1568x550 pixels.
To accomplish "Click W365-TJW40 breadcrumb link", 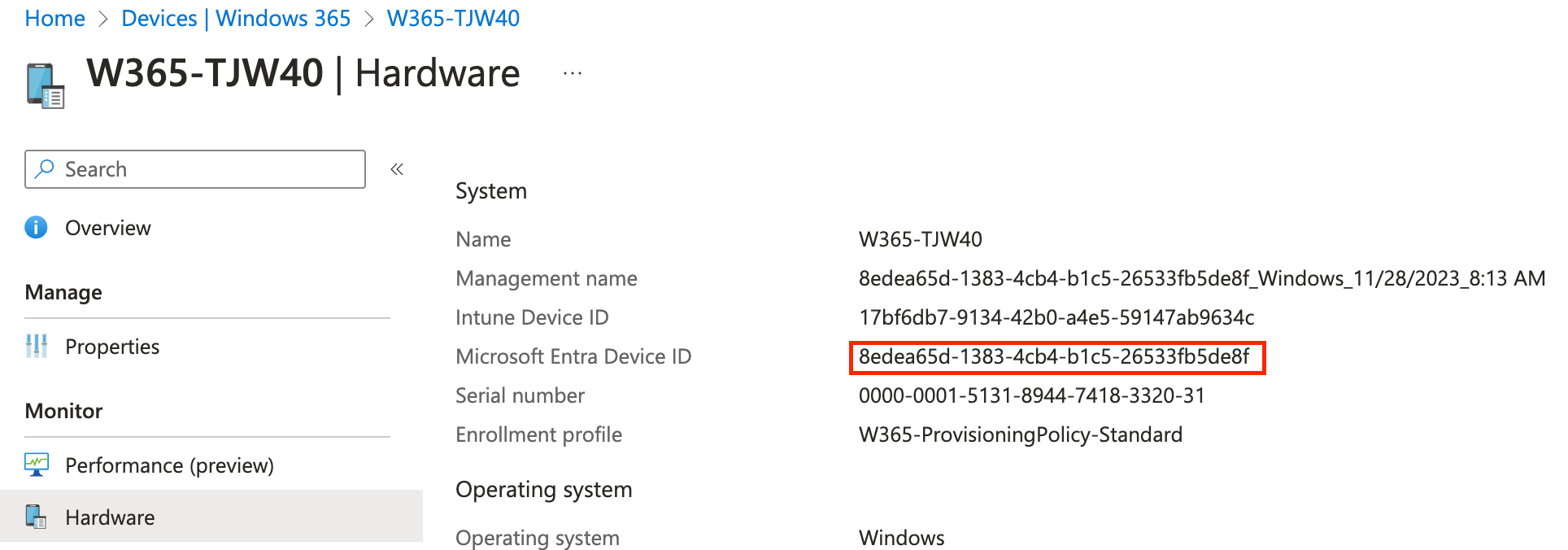I will pos(453,18).
